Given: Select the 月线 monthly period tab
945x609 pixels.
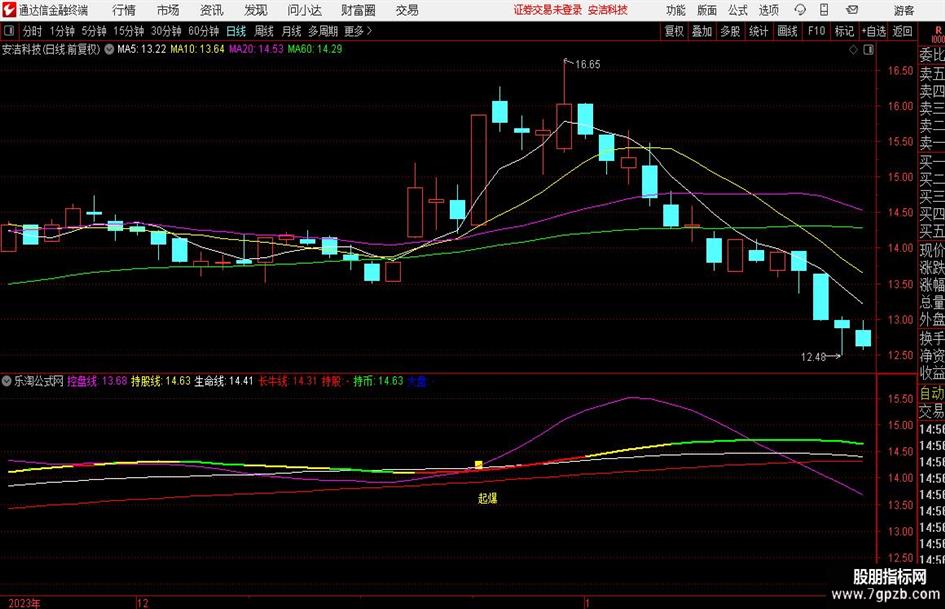Looking at the screenshot, I should (292, 31).
